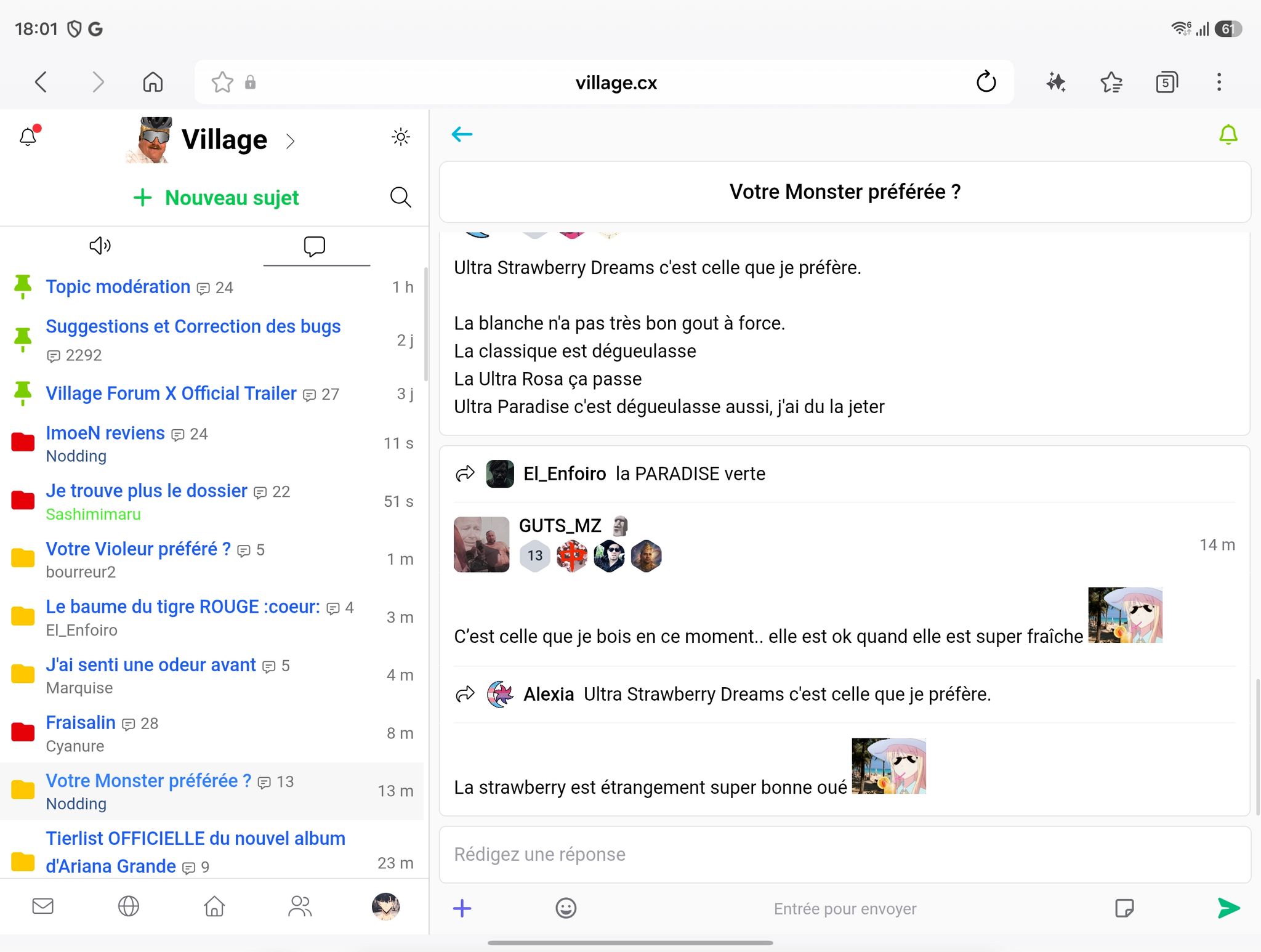This screenshot has width=1261, height=952.
Task: Open Votre Violeur préféré topic
Action: coord(139,549)
